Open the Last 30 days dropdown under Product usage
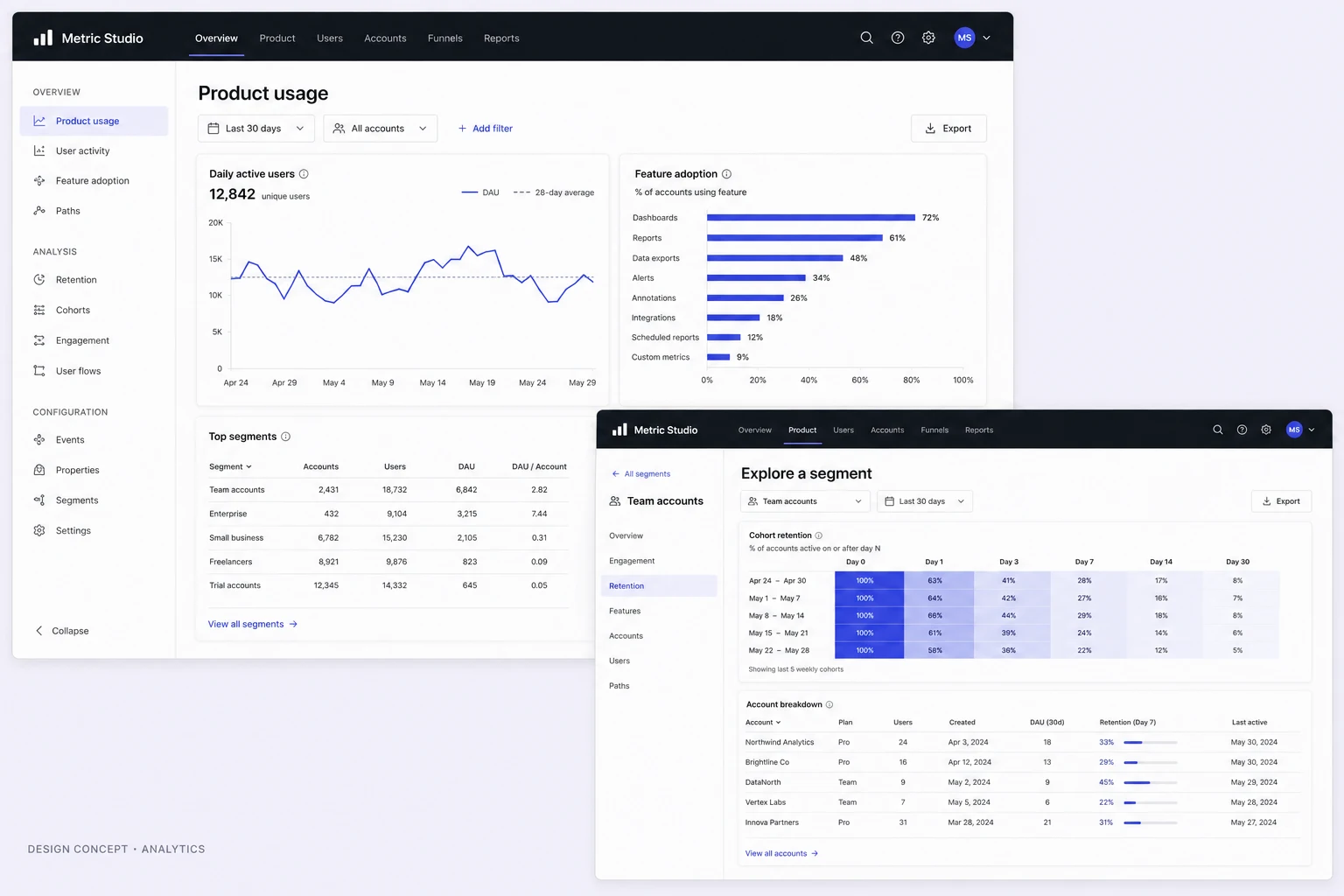The width and height of the screenshot is (1344, 896). [x=256, y=129]
